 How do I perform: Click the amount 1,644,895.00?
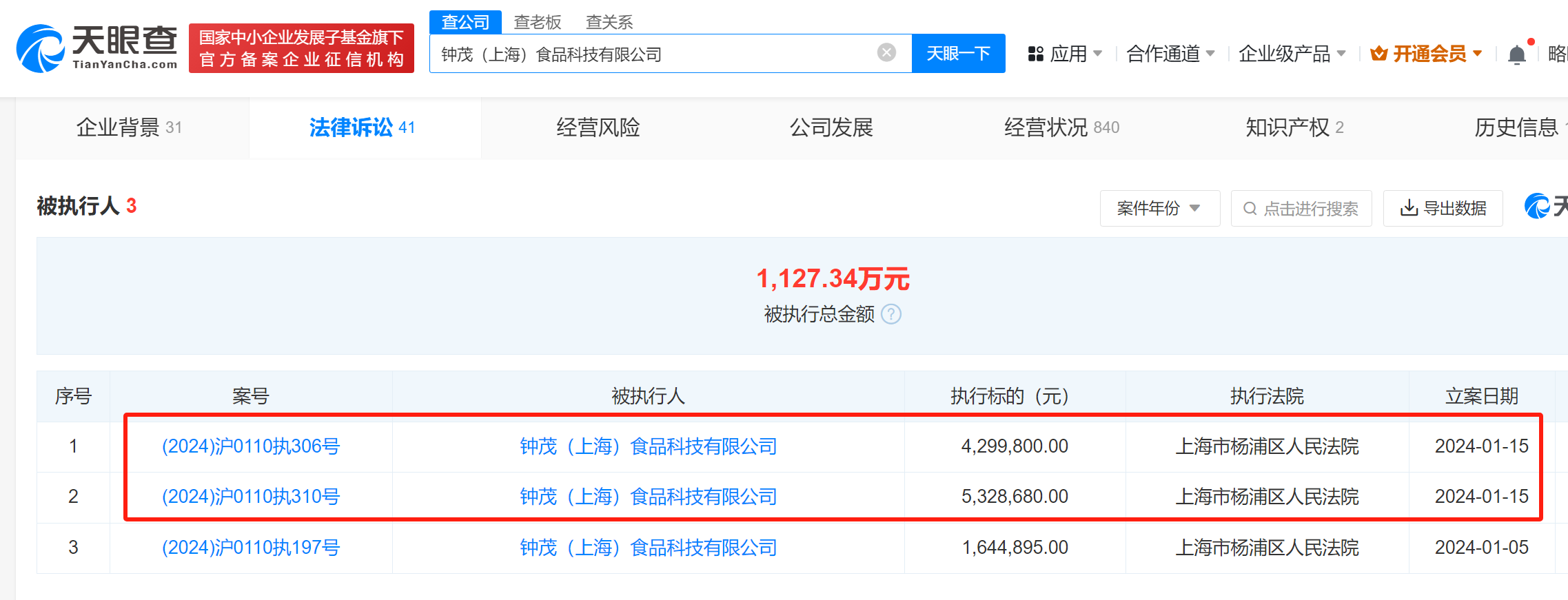(1015, 548)
